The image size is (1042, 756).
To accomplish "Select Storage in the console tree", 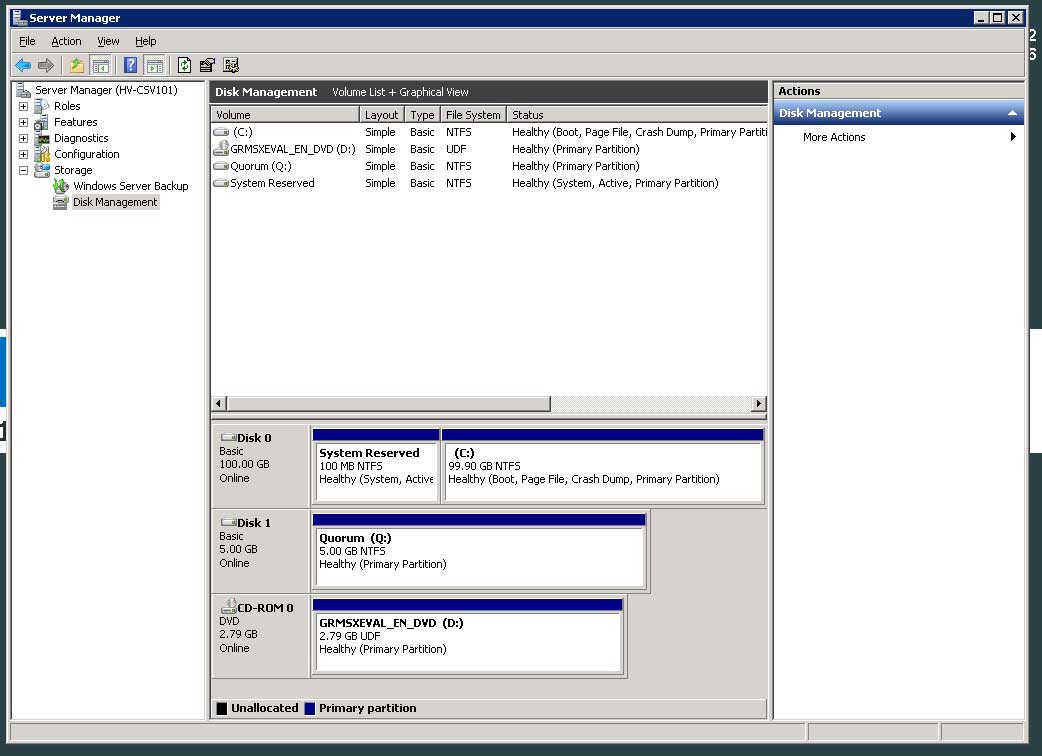I will [x=73, y=169].
